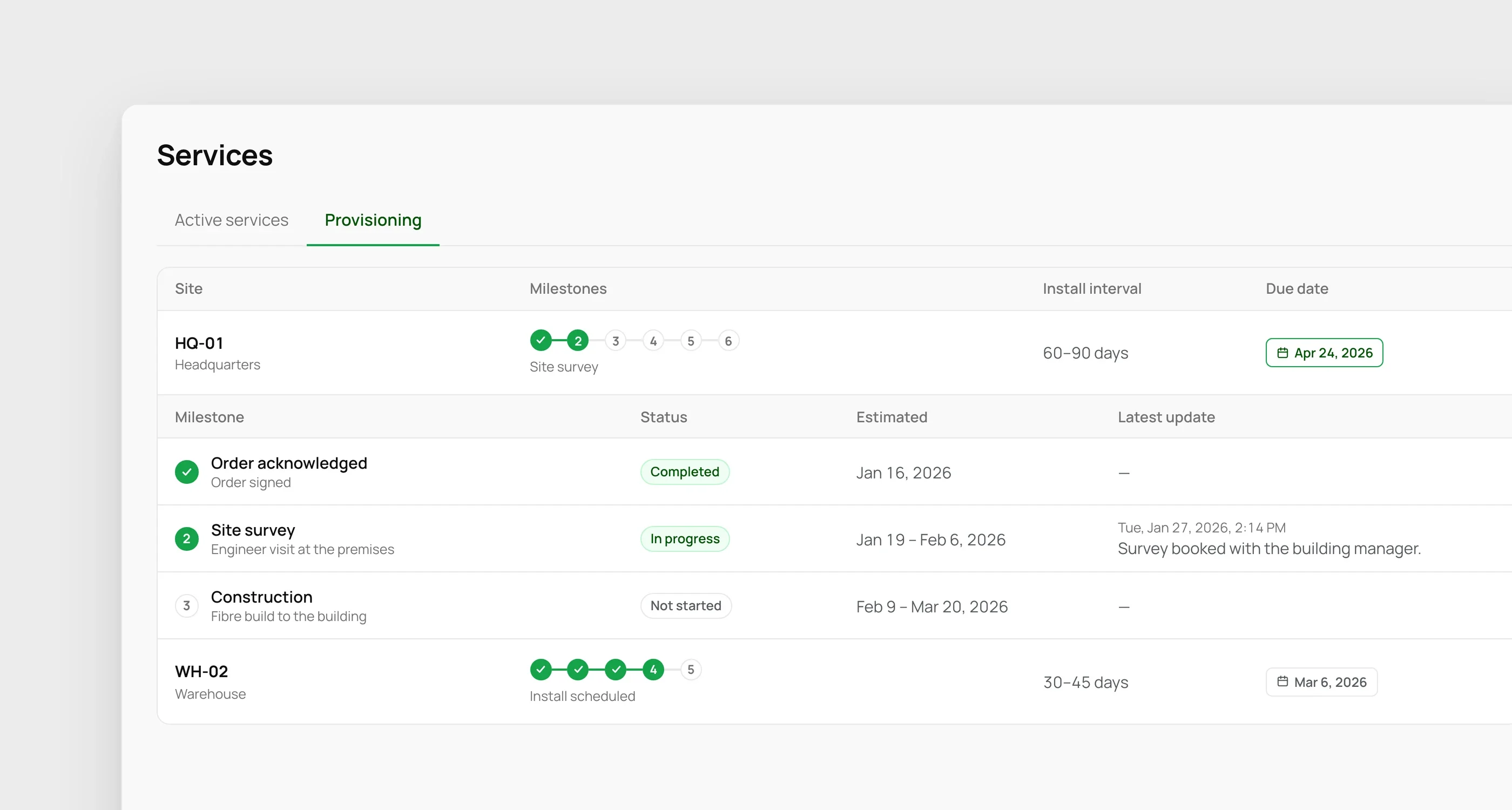This screenshot has height=810, width=1512.
Task: Click the Survey booked with building manager update
Action: [x=1269, y=548]
